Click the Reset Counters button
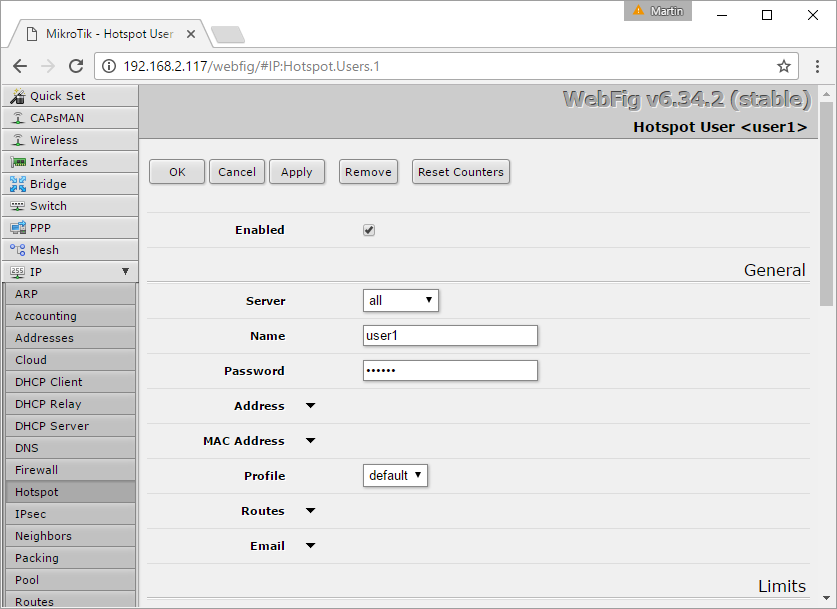This screenshot has height=609, width=837. tap(461, 172)
